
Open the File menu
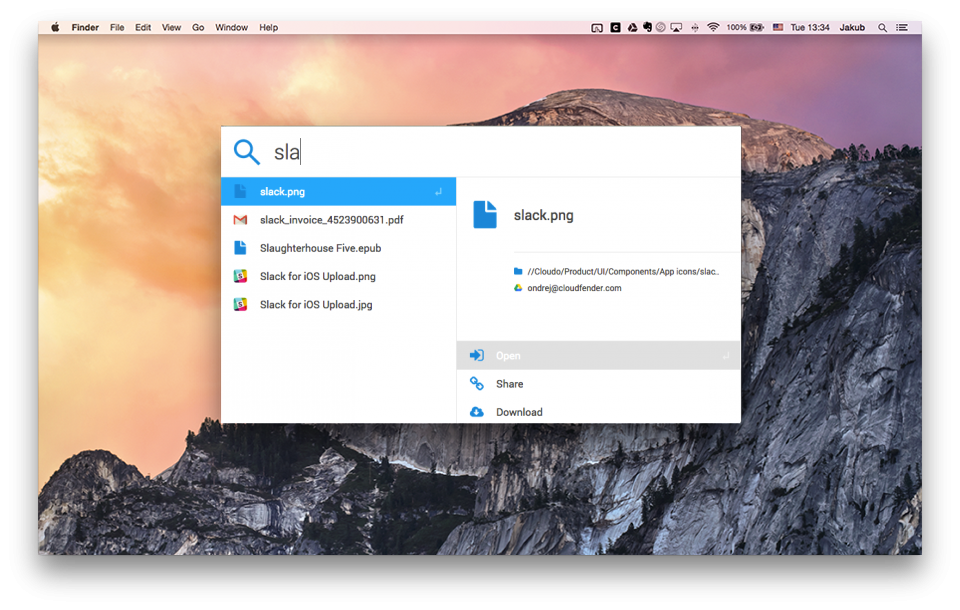[117, 28]
